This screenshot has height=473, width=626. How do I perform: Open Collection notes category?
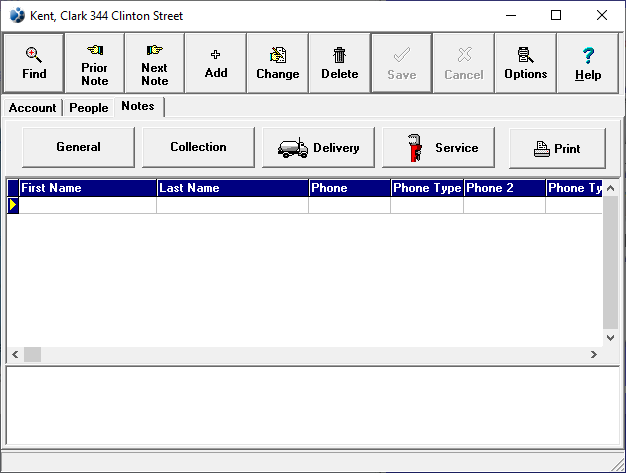198,147
